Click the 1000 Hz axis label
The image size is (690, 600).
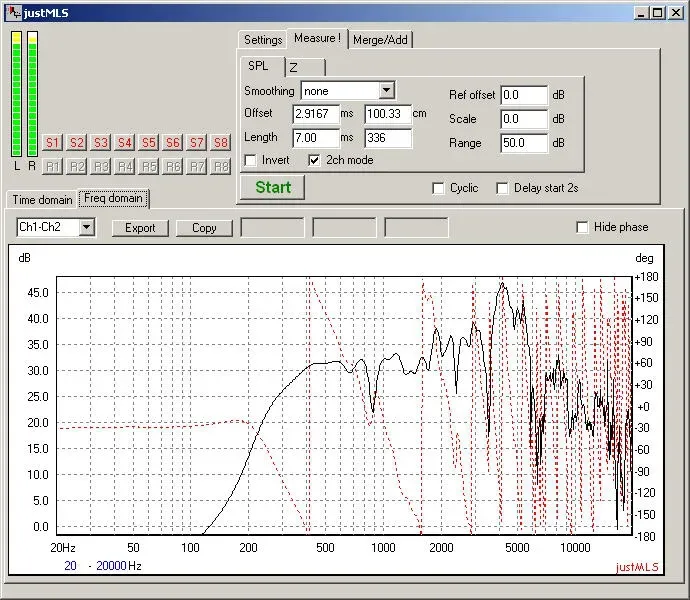(x=383, y=548)
